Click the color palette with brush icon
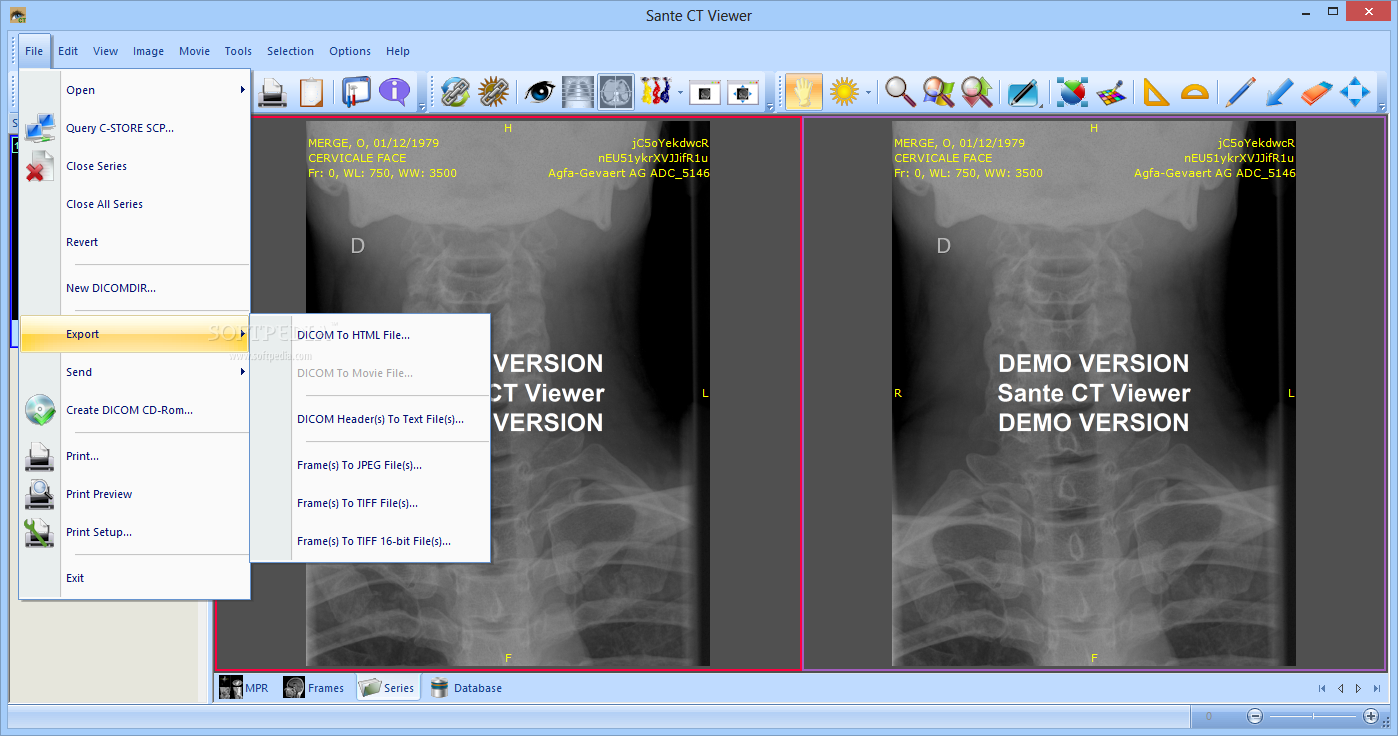This screenshot has width=1398, height=736. (x=1110, y=92)
